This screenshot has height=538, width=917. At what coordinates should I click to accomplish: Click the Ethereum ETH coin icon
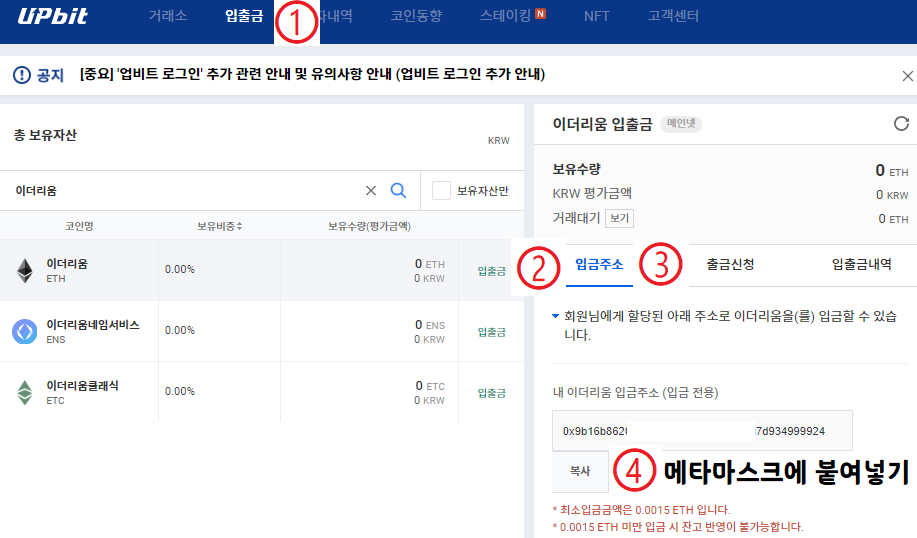pyautogui.click(x=25, y=271)
